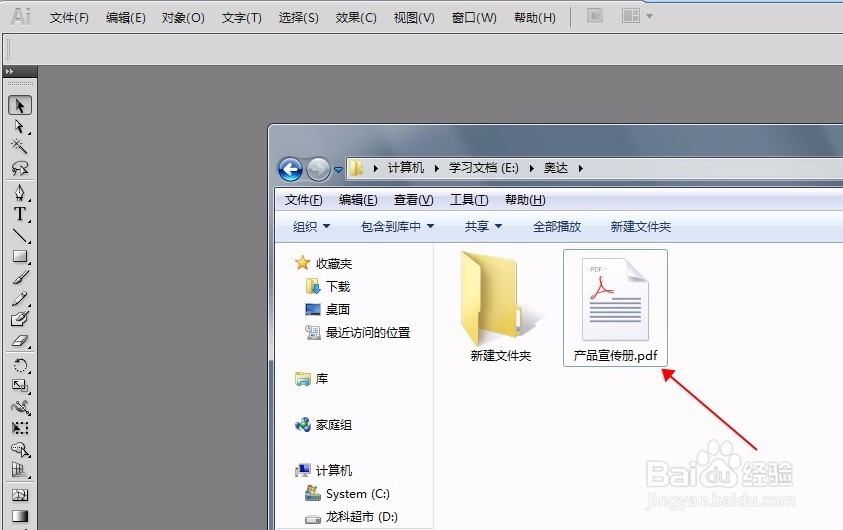
Task: Expand arrow after 奥达 in path
Action: pos(581,168)
